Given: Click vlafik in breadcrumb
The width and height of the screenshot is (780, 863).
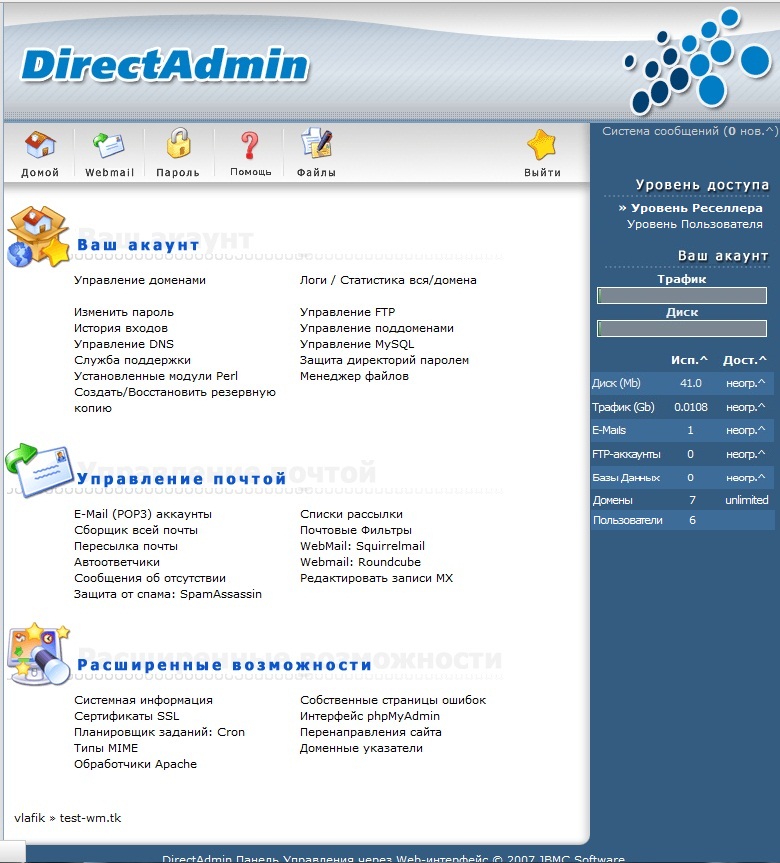Looking at the screenshot, I should click(30, 818).
